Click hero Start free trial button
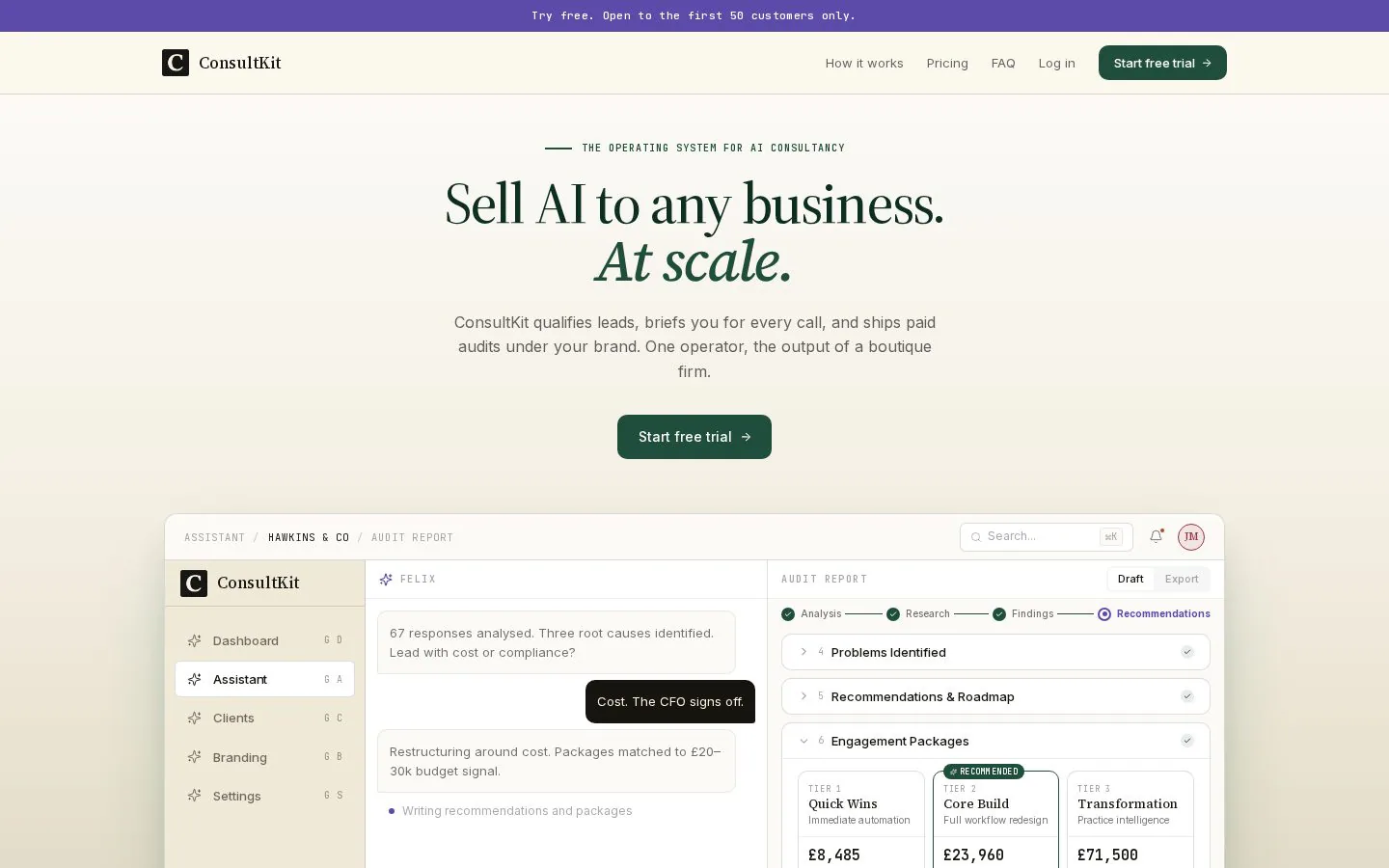1389x868 pixels. [x=694, y=437]
